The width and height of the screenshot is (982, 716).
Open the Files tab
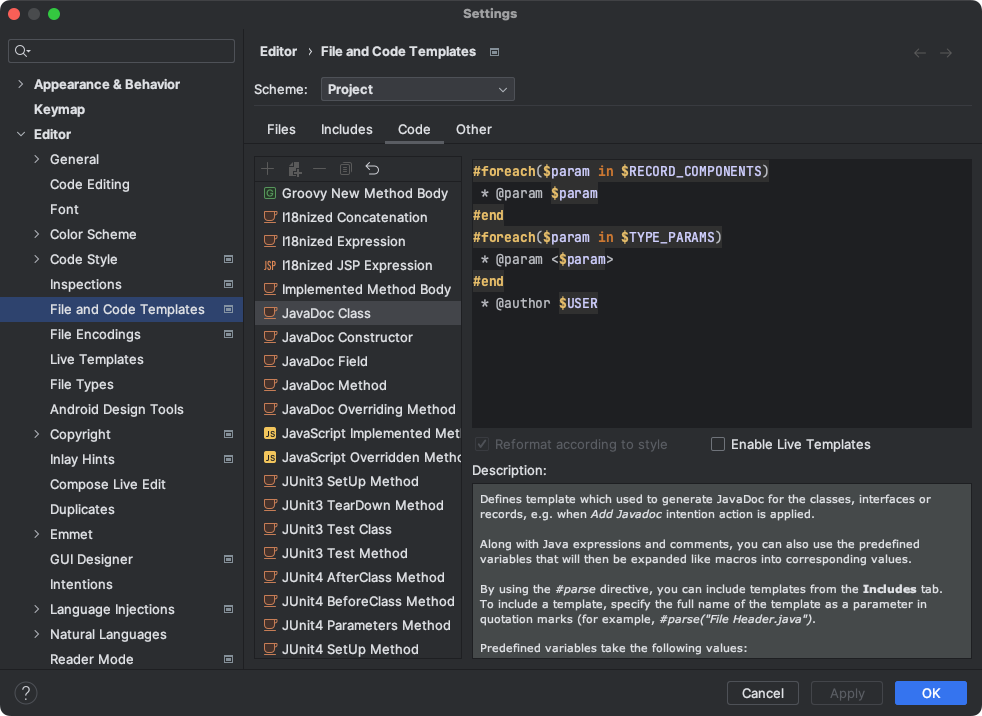coord(281,129)
